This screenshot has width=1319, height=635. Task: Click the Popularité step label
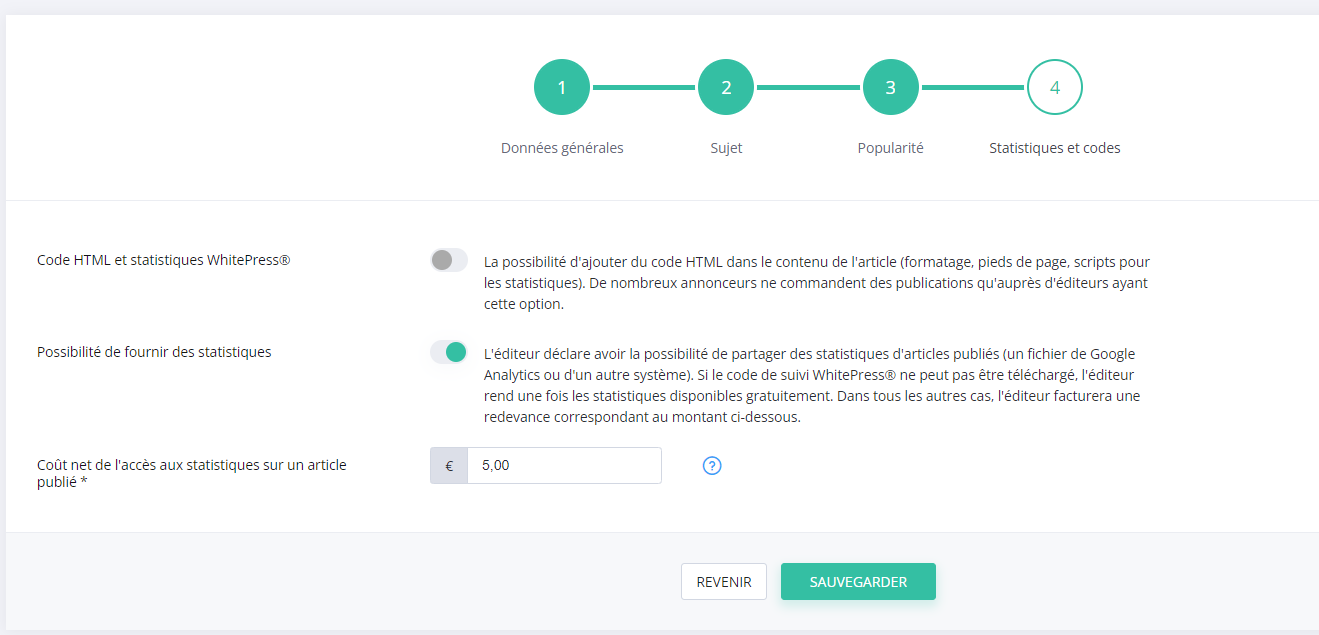tap(891, 148)
